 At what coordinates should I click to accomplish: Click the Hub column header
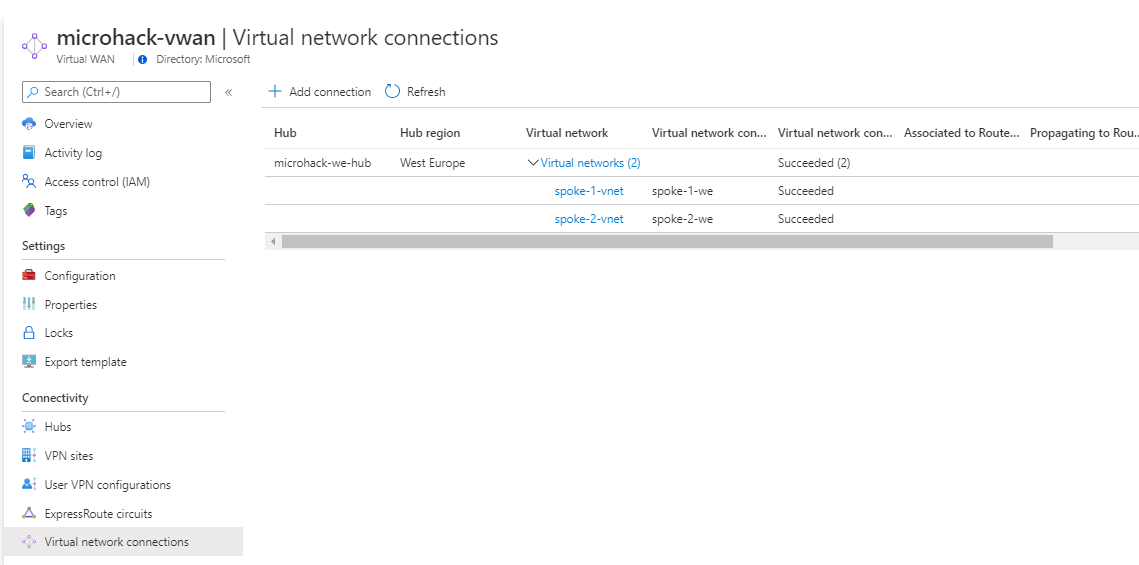285,133
